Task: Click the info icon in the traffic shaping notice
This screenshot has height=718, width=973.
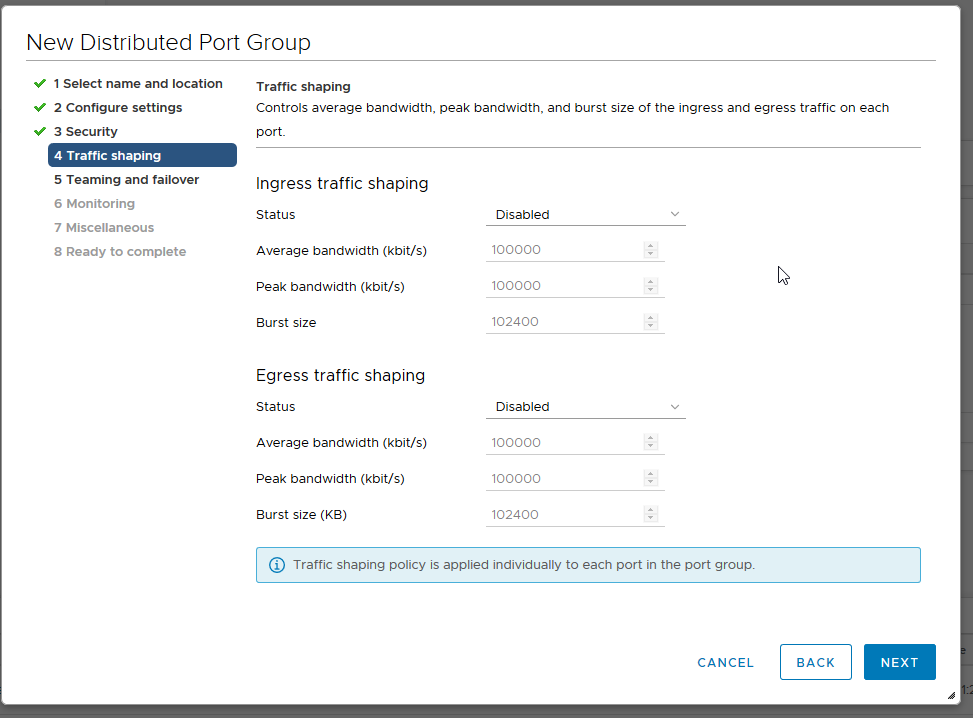Action: [277, 565]
